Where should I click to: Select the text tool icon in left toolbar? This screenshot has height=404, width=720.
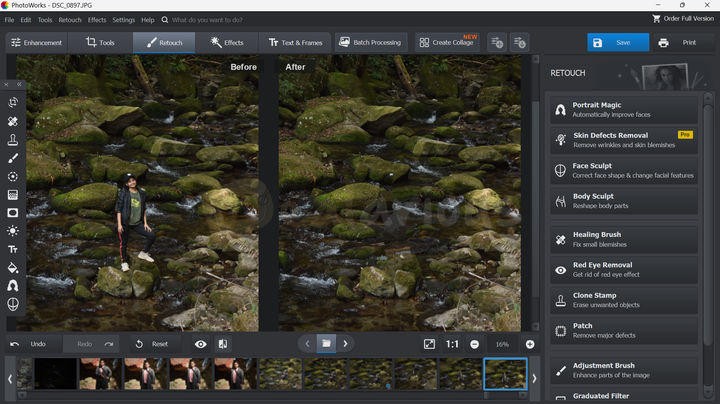click(x=13, y=249)
